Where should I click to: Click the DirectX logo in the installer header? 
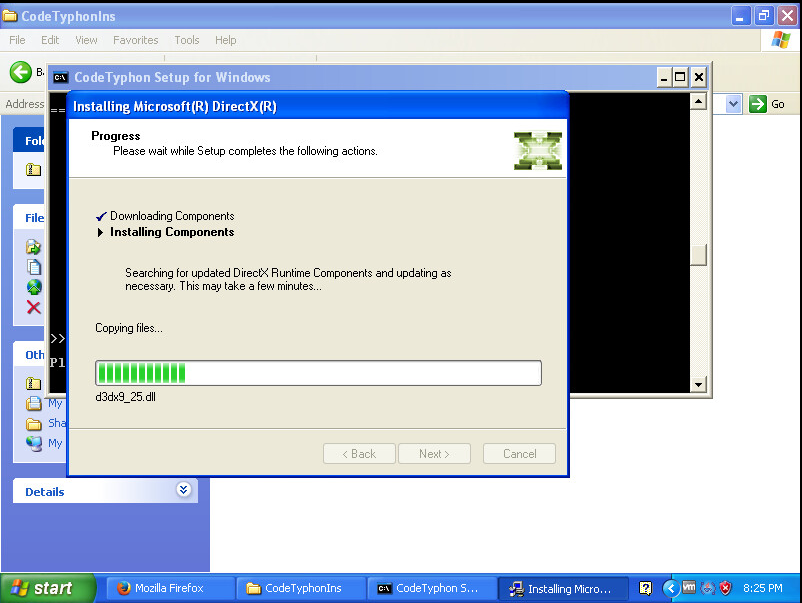point(537,150)
